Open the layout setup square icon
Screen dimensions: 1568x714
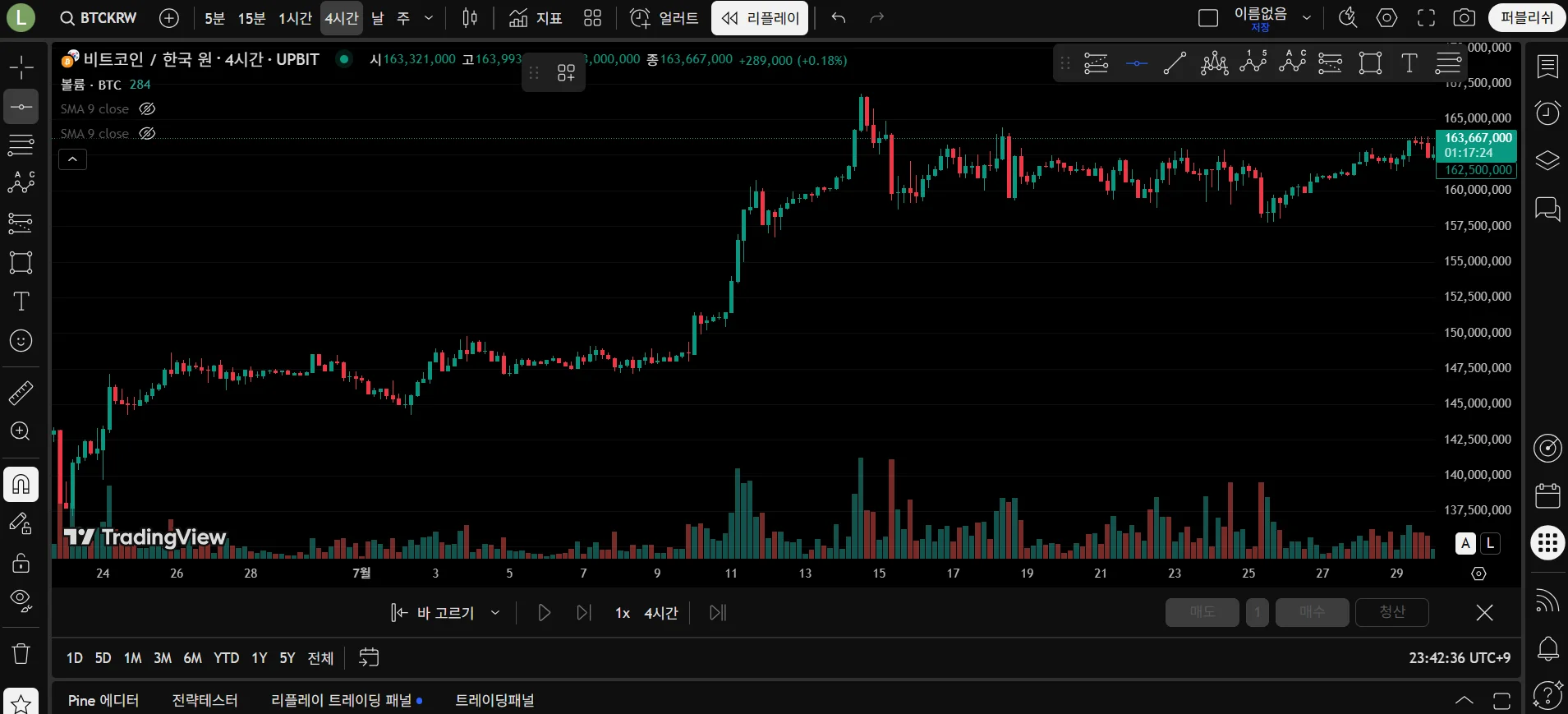tap(1208, 18)
